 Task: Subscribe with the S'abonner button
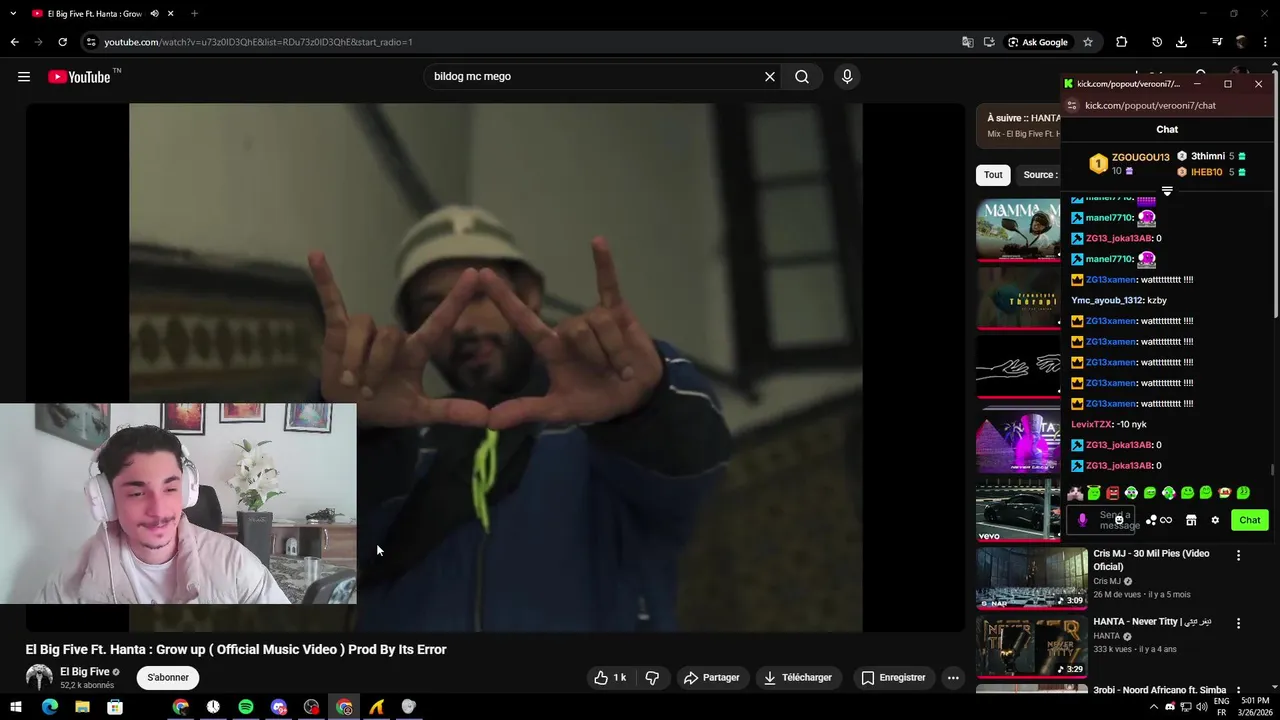168,678
